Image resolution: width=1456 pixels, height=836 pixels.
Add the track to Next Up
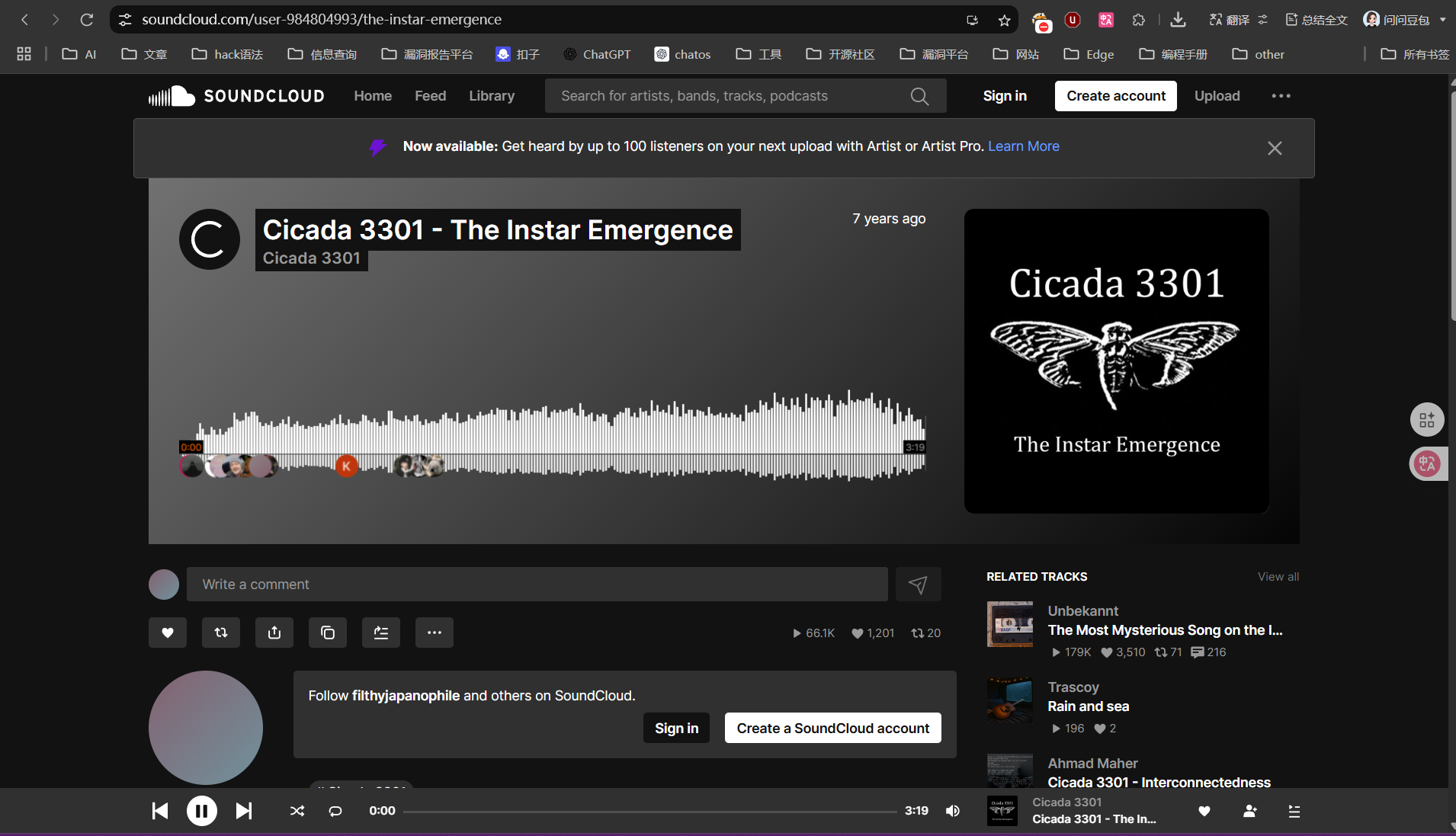click(x=381, y=633)
